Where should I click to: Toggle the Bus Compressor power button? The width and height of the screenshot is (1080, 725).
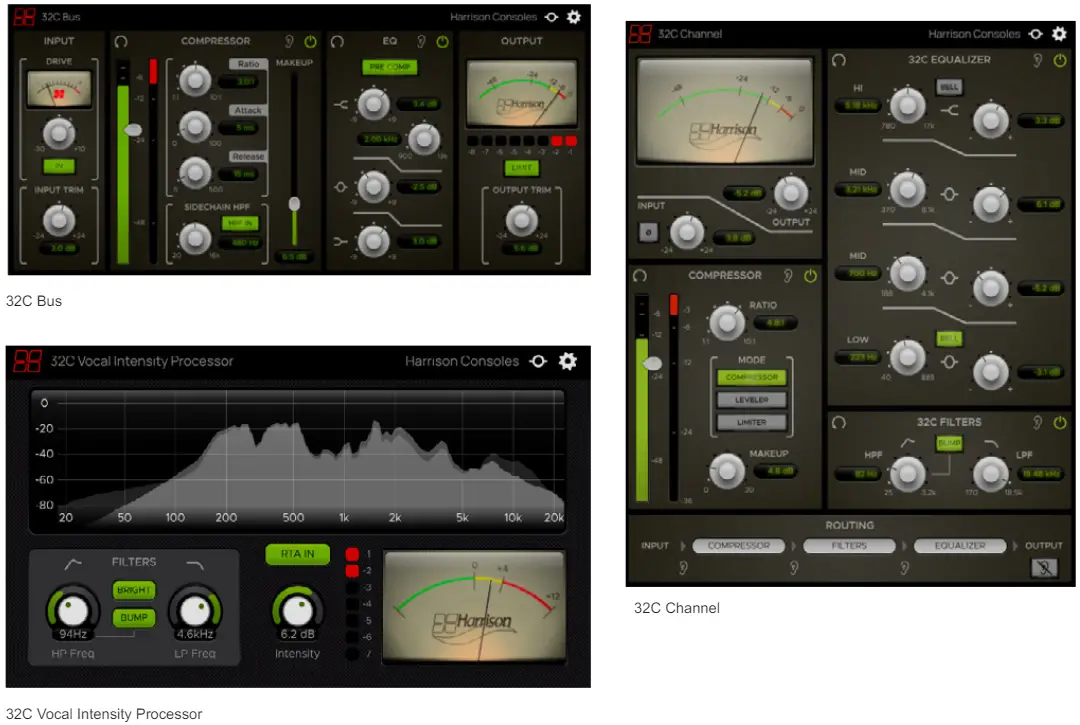tap(310, 42)
